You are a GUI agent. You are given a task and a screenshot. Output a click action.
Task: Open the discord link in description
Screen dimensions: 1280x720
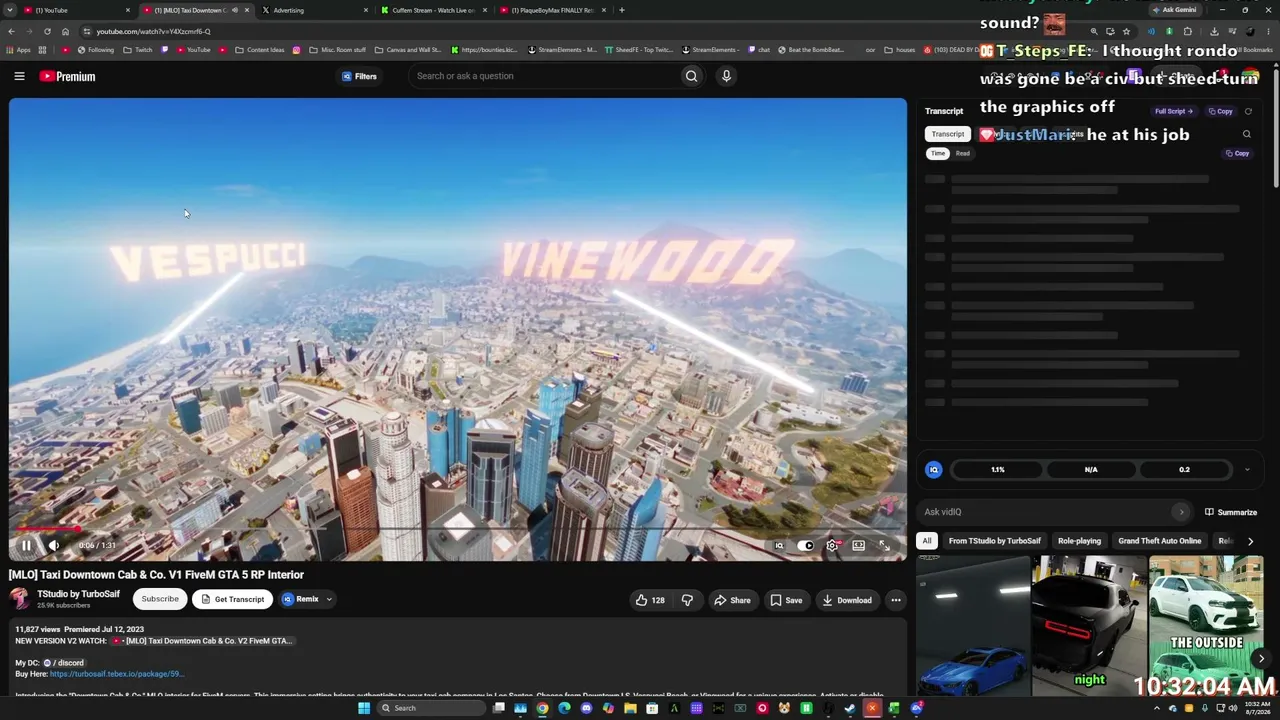[63, 663]
